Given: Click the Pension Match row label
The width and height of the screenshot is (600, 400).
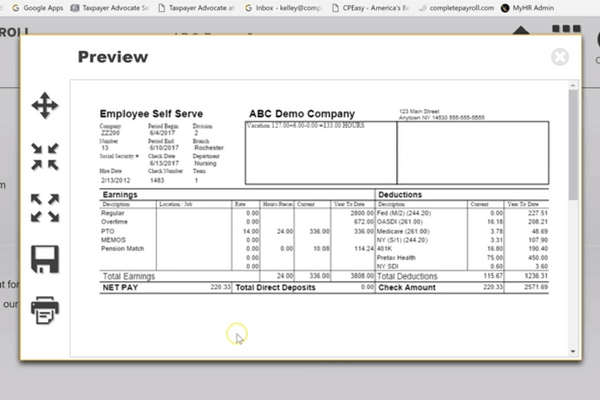Looking at the screenshot, I should [122, 248].
